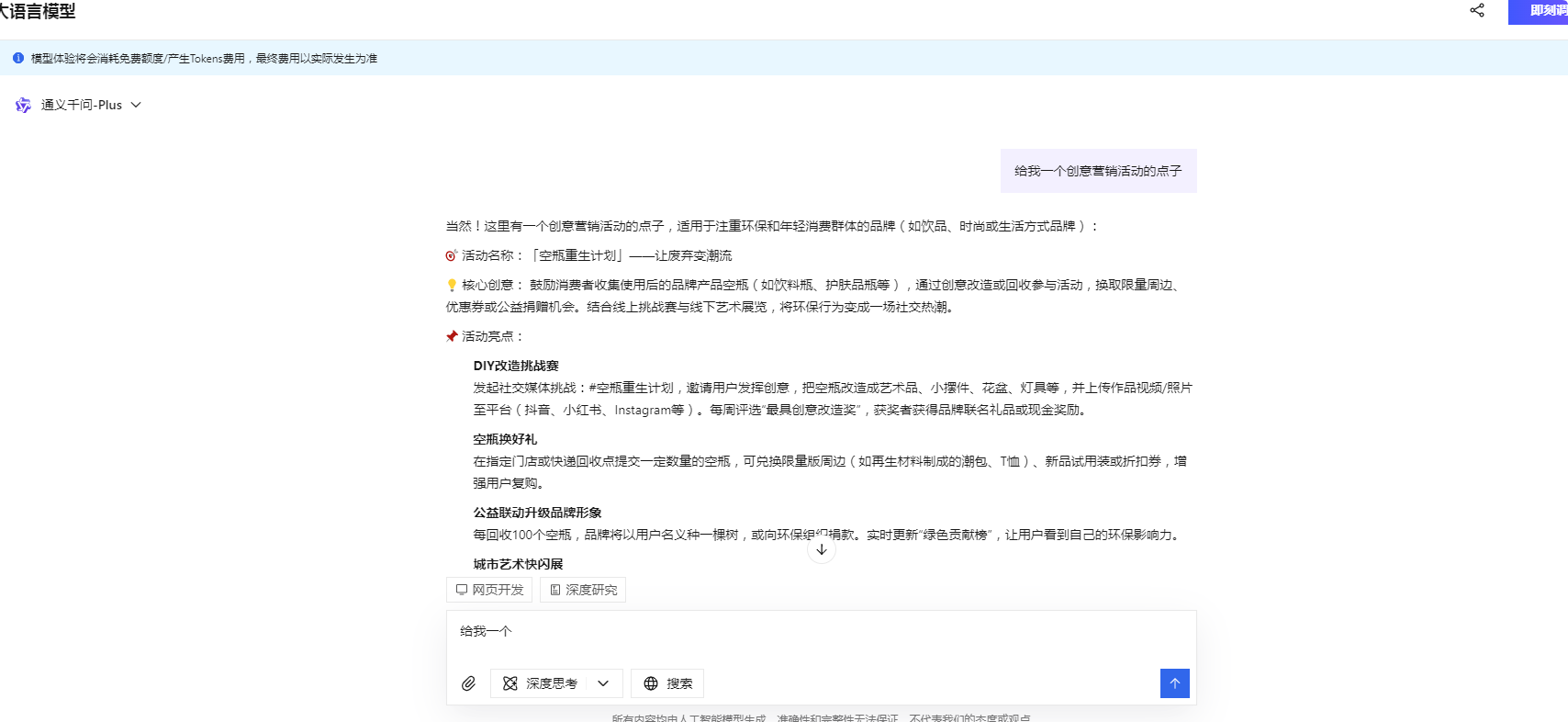Click the paperclip attachment icon
This screenshot has width=1568, height=722.
coord(468,683)
